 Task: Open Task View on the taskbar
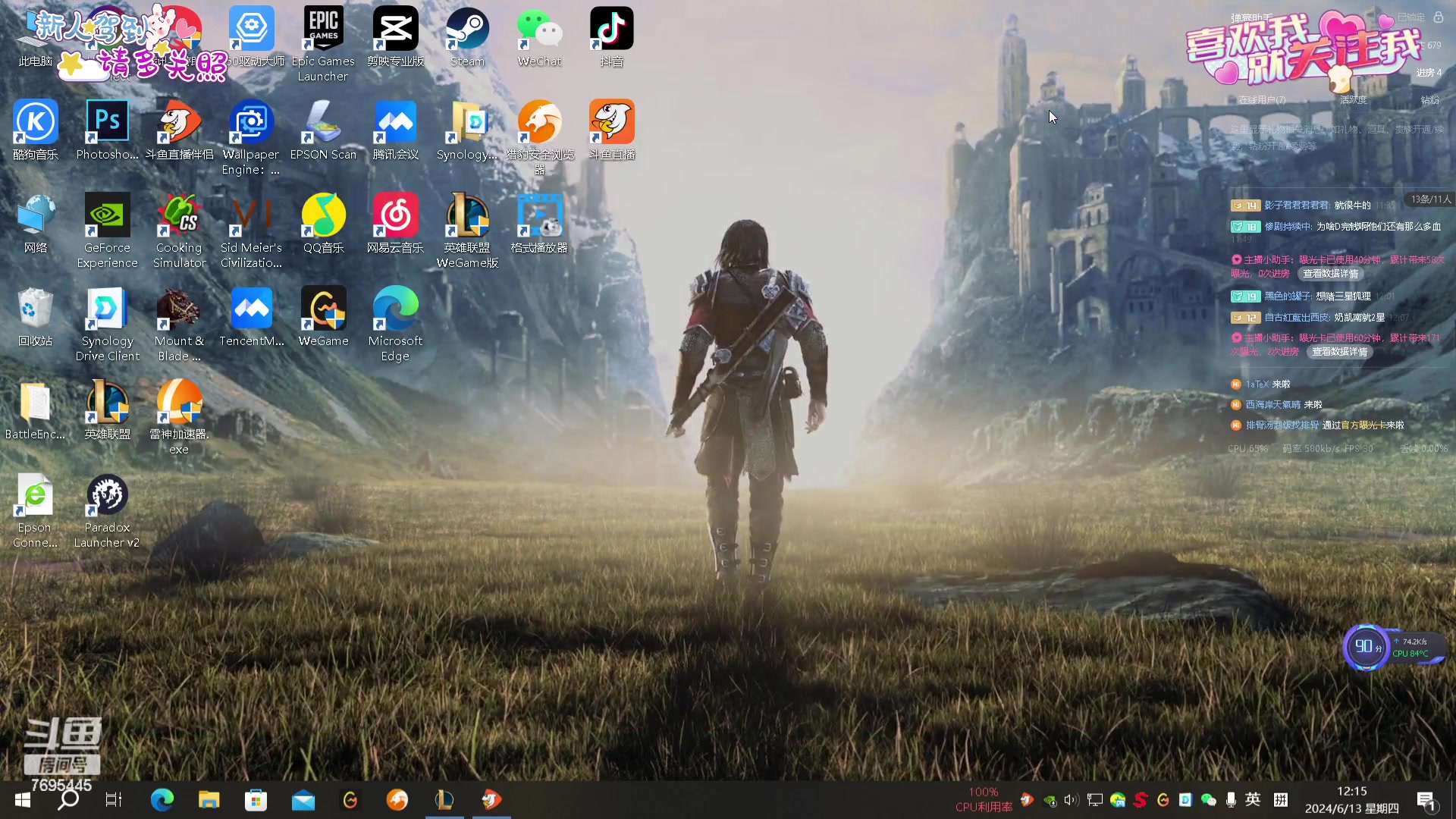click(114, 800)
